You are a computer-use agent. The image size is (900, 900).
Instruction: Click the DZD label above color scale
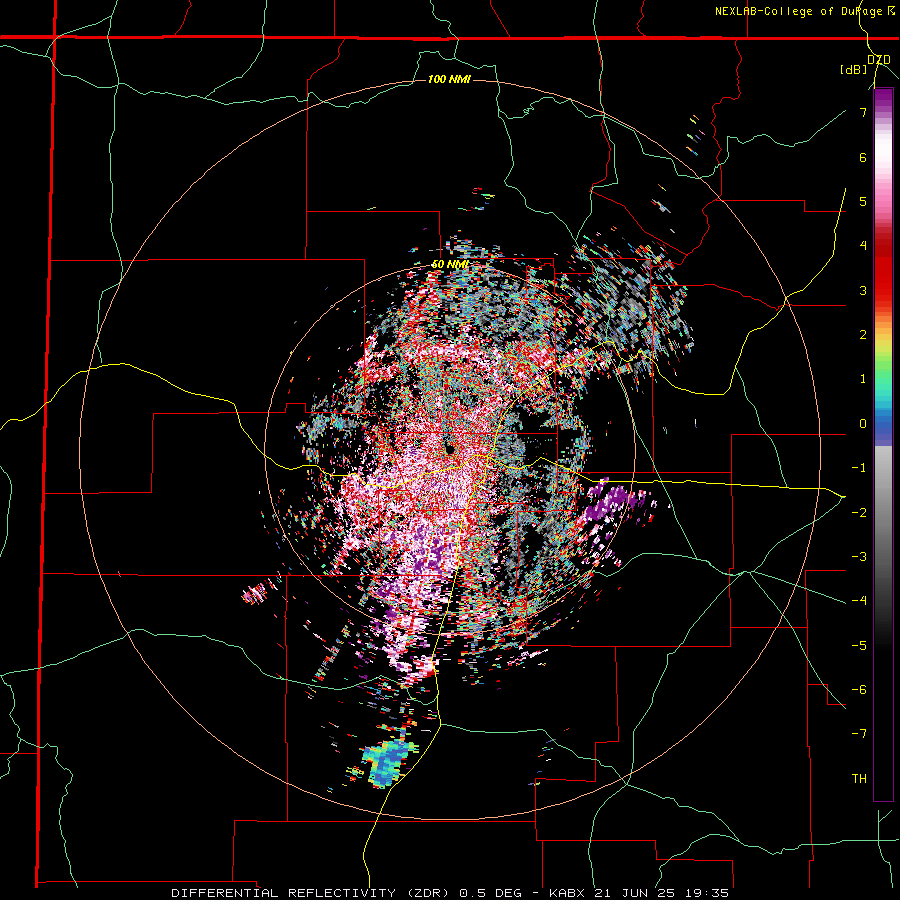[x=879, y=60]
